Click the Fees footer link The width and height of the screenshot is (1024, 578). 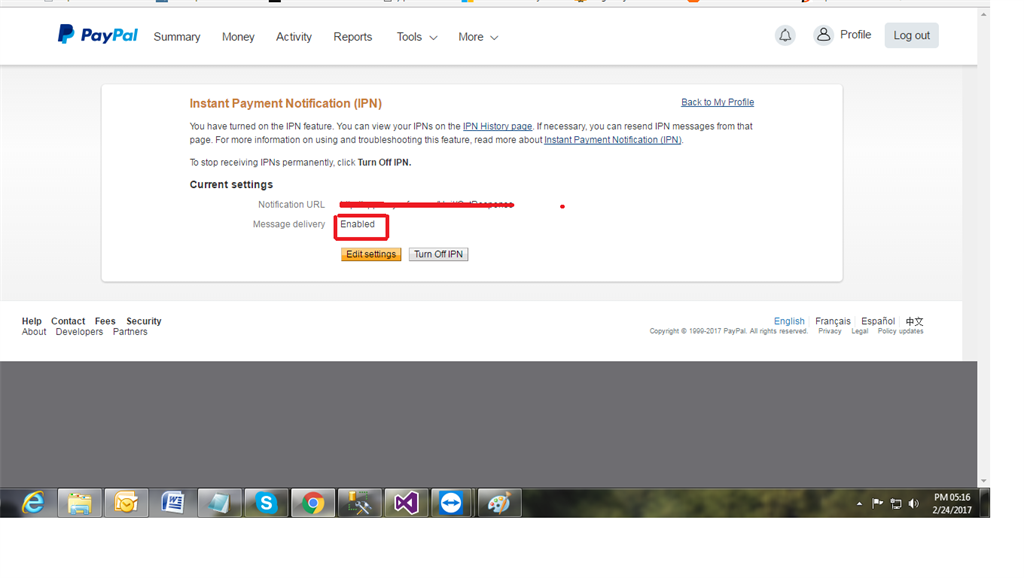coord(105,321)
